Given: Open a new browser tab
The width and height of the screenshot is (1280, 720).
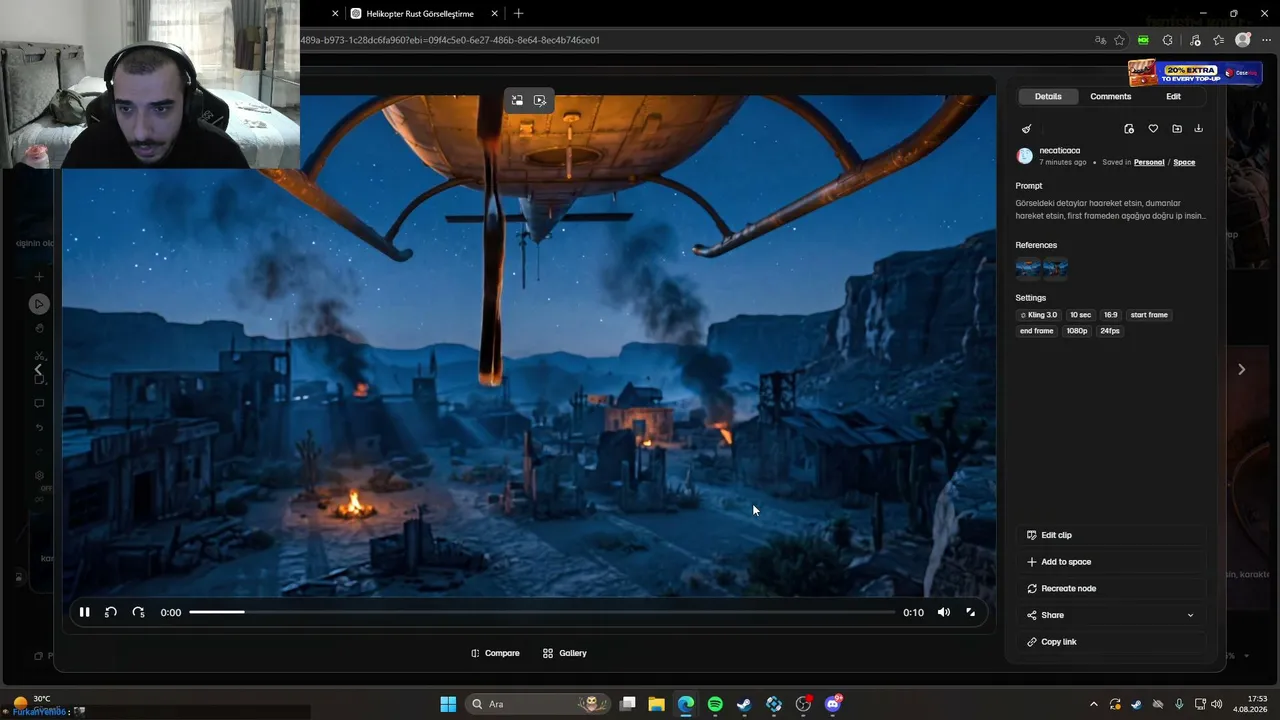Looking at the screenshot, I should point(518,14).
